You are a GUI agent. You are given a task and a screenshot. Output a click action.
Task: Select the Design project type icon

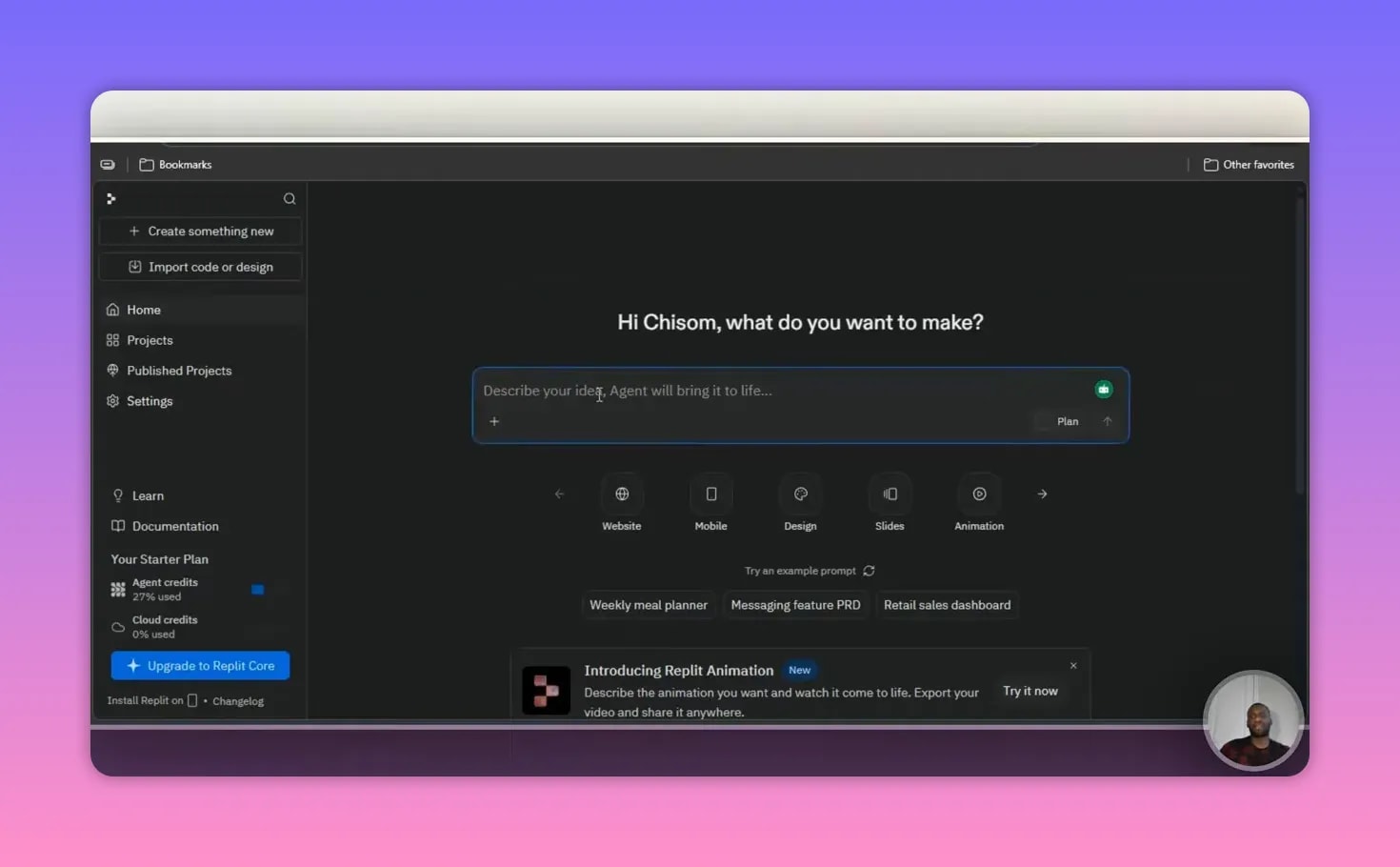pyautogui.click(x=801, y=494)
